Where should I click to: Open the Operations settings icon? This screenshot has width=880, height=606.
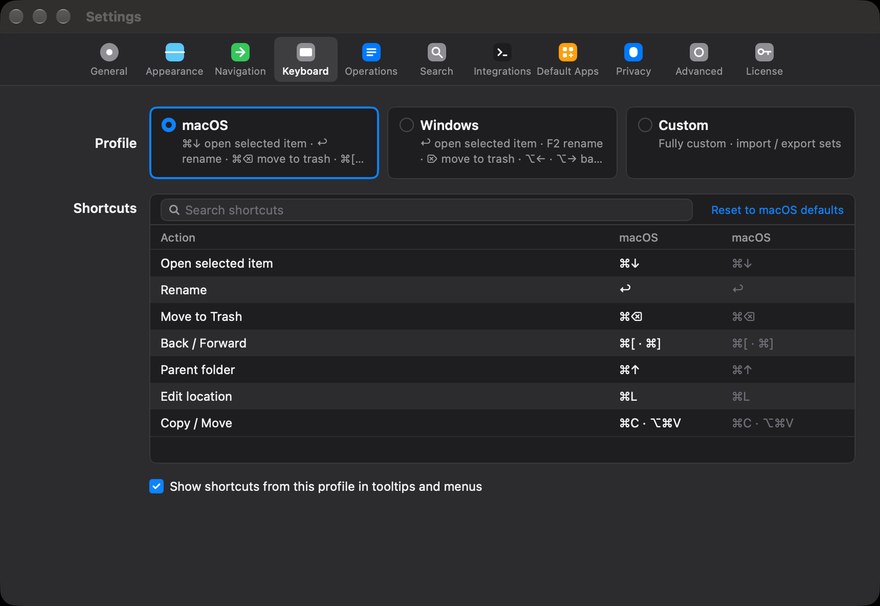point(371,52)
